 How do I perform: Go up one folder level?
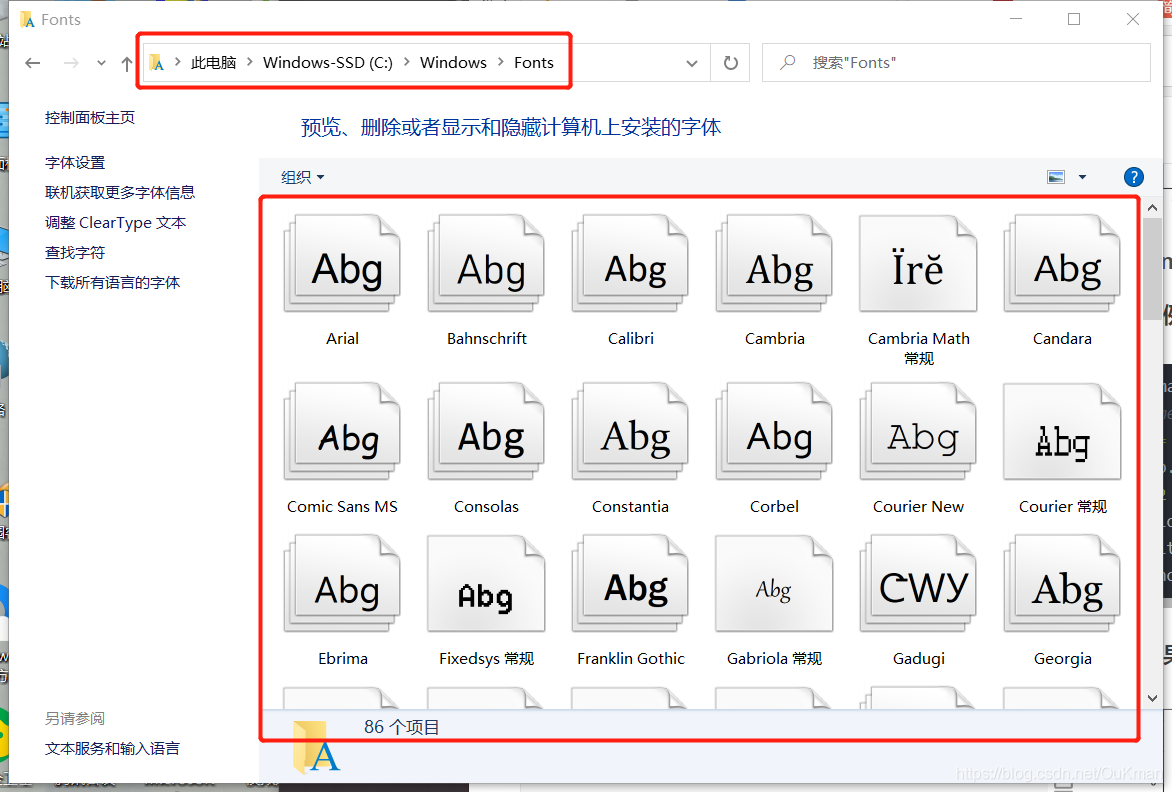[126, 64]
